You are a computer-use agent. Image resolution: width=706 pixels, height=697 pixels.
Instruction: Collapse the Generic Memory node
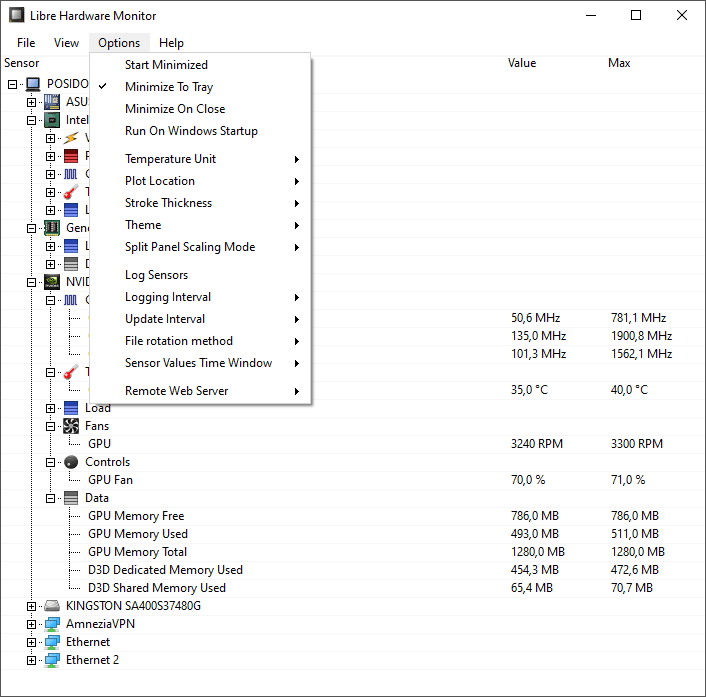pyautogui.click(x=32, y=228)
